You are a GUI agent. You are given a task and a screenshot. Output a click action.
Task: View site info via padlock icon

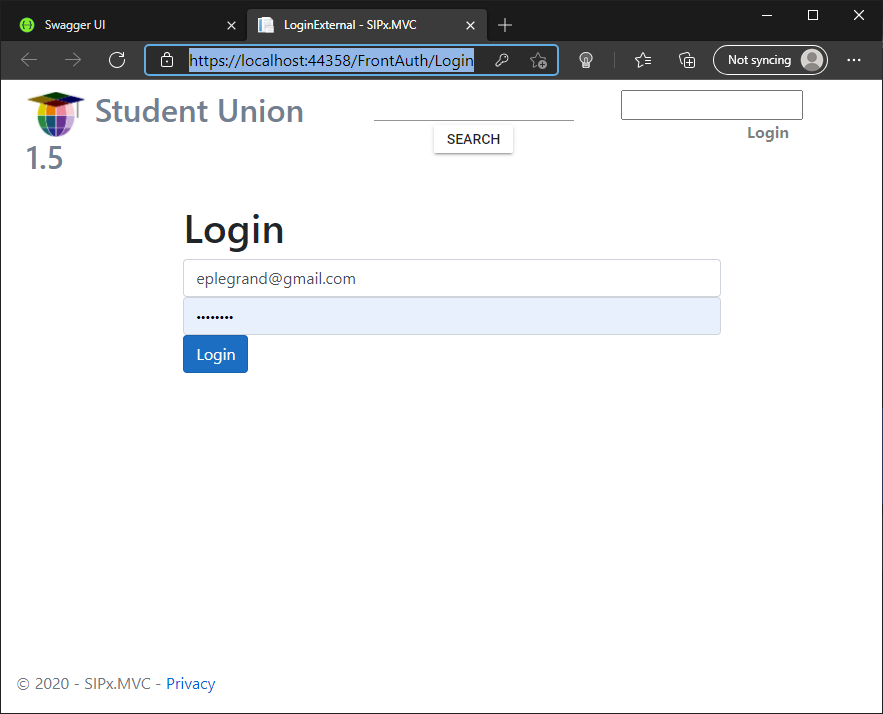pos(167,60)
